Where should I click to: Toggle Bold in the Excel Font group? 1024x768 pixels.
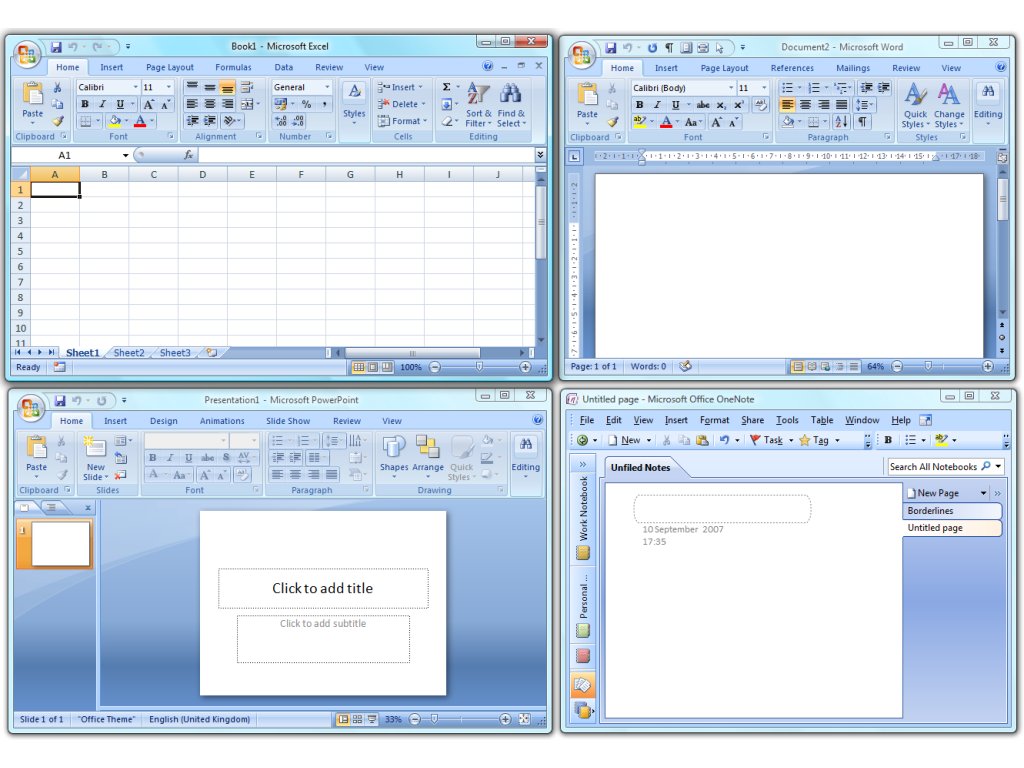(84, 104)
